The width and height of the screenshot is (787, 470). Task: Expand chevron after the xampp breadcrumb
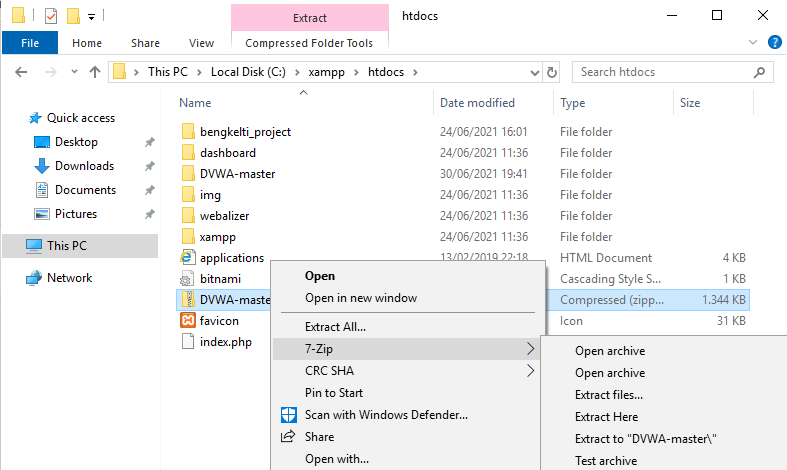[x=356, y=72]
